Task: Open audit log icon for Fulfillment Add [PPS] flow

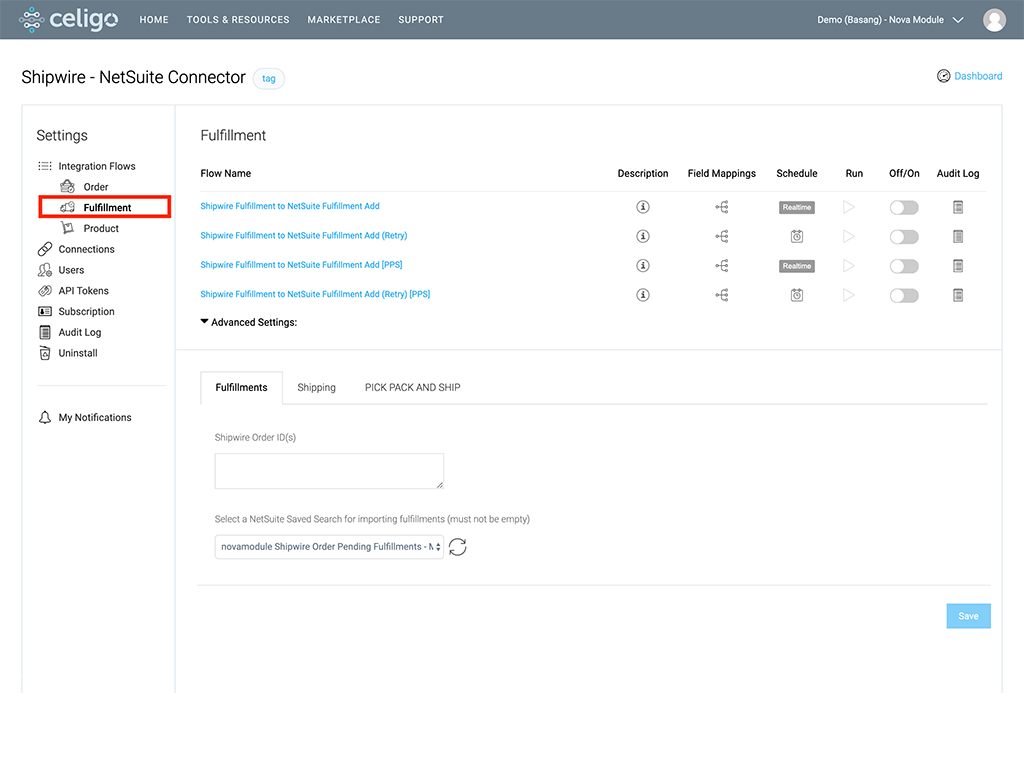Action: (958, 266)
